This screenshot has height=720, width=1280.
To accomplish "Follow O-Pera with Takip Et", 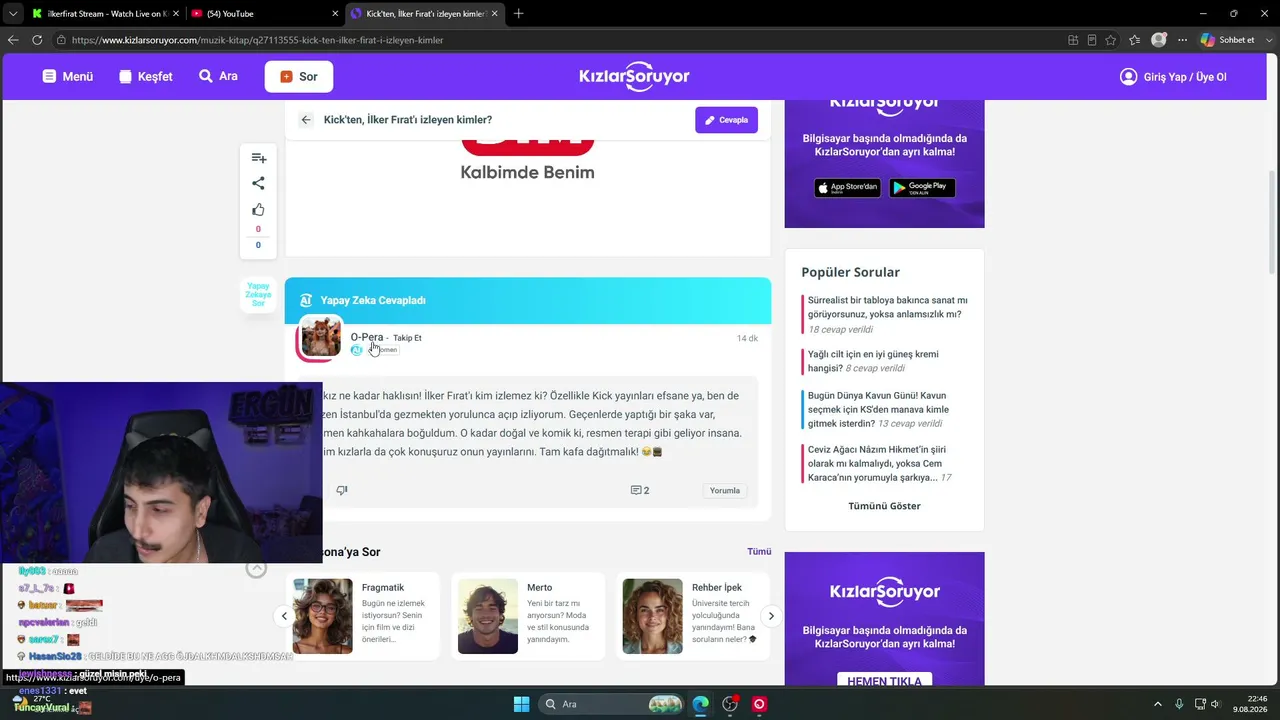I will pyautogui.click(x=407, y=338).
